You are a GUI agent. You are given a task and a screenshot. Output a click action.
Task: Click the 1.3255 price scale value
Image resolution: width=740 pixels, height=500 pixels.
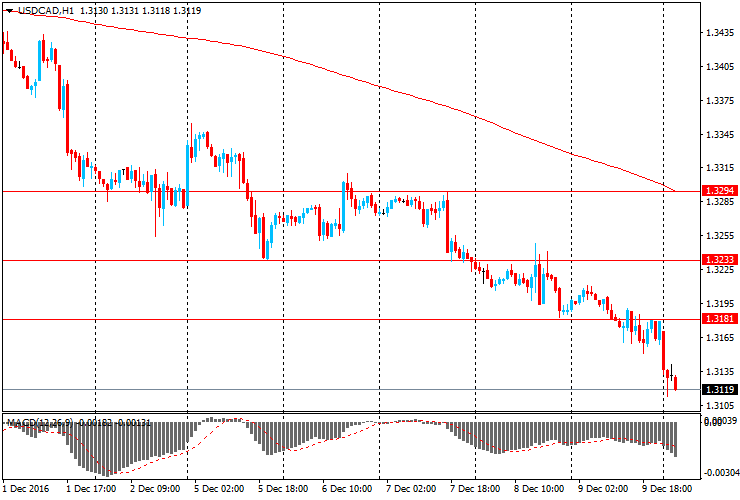[720, 236]
